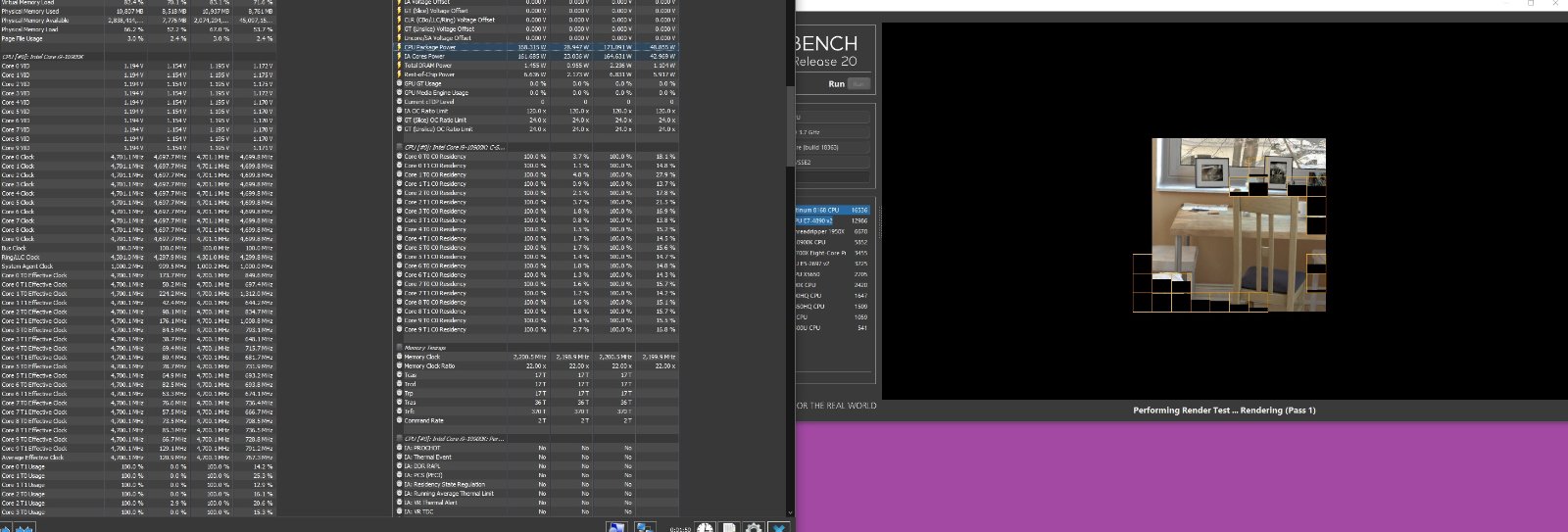Close the HWiNFO sensors with the X icon
Image resolution: width=1568 pixels, height=532 pixels.
(x=778, y=527)
